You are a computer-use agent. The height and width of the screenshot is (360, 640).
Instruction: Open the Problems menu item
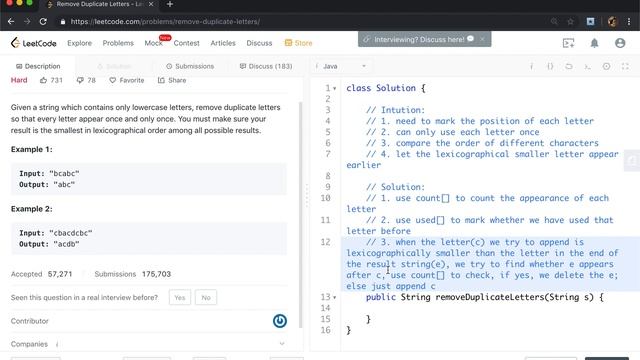pyautogui.click(x=118, y=43)
